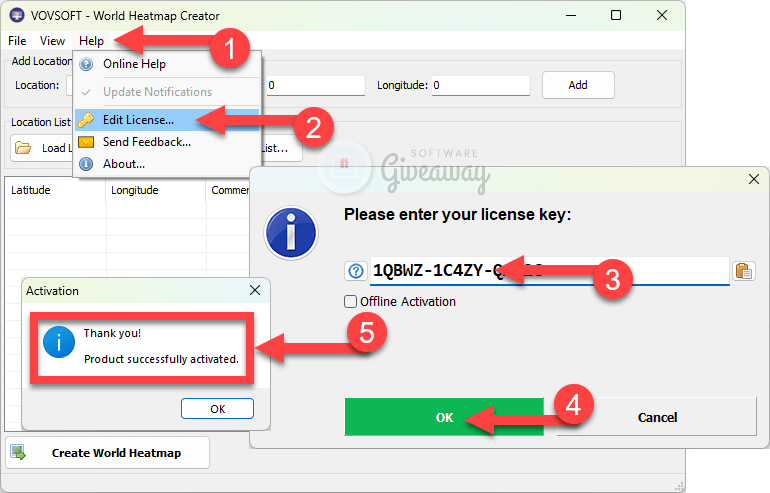Close the Activation message box
The height and width of the screenshot is (493, 770).
pyautogui.click(x=254, y=291)
